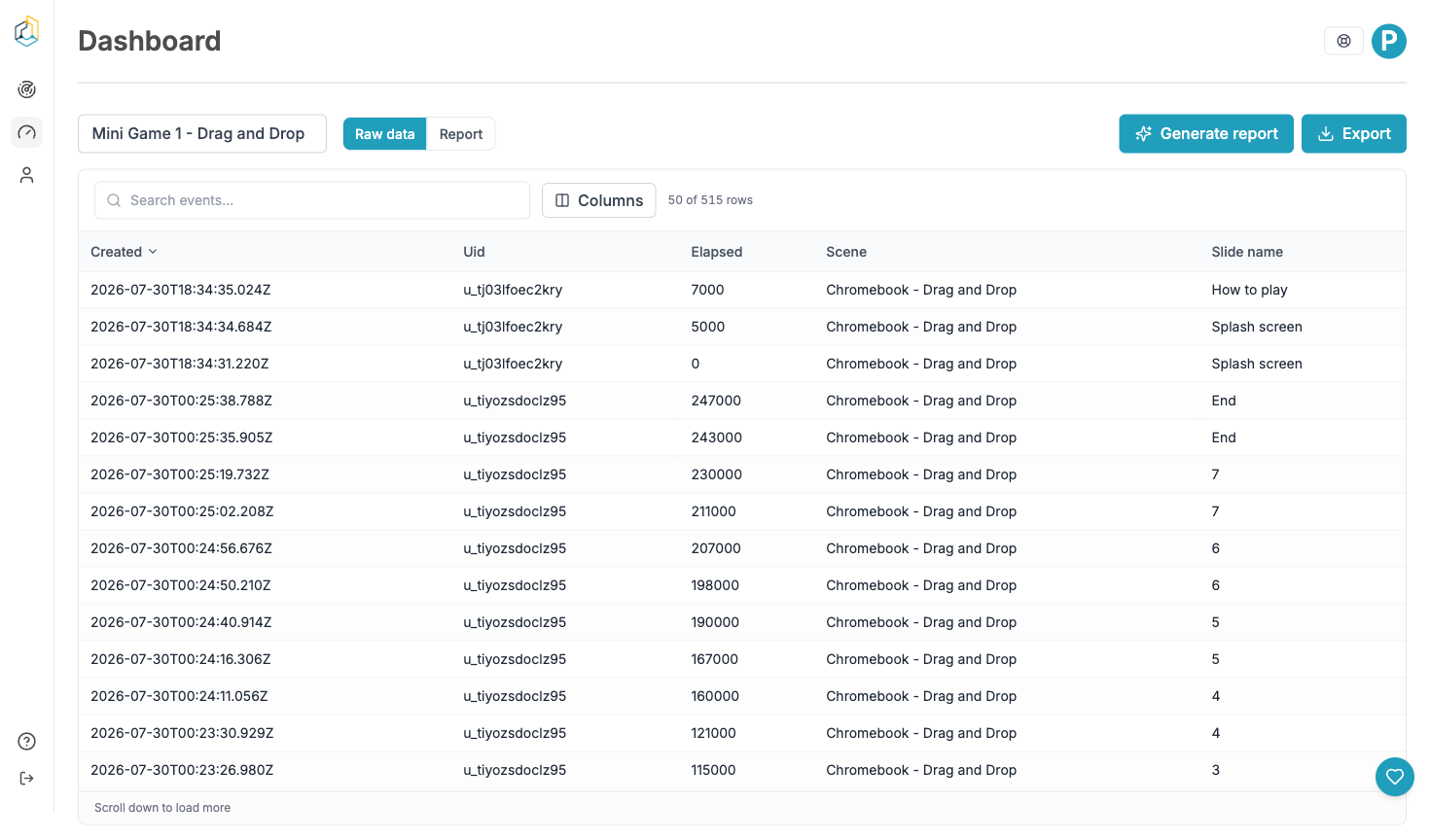Click the lifebuoy support icon button

1343,41
